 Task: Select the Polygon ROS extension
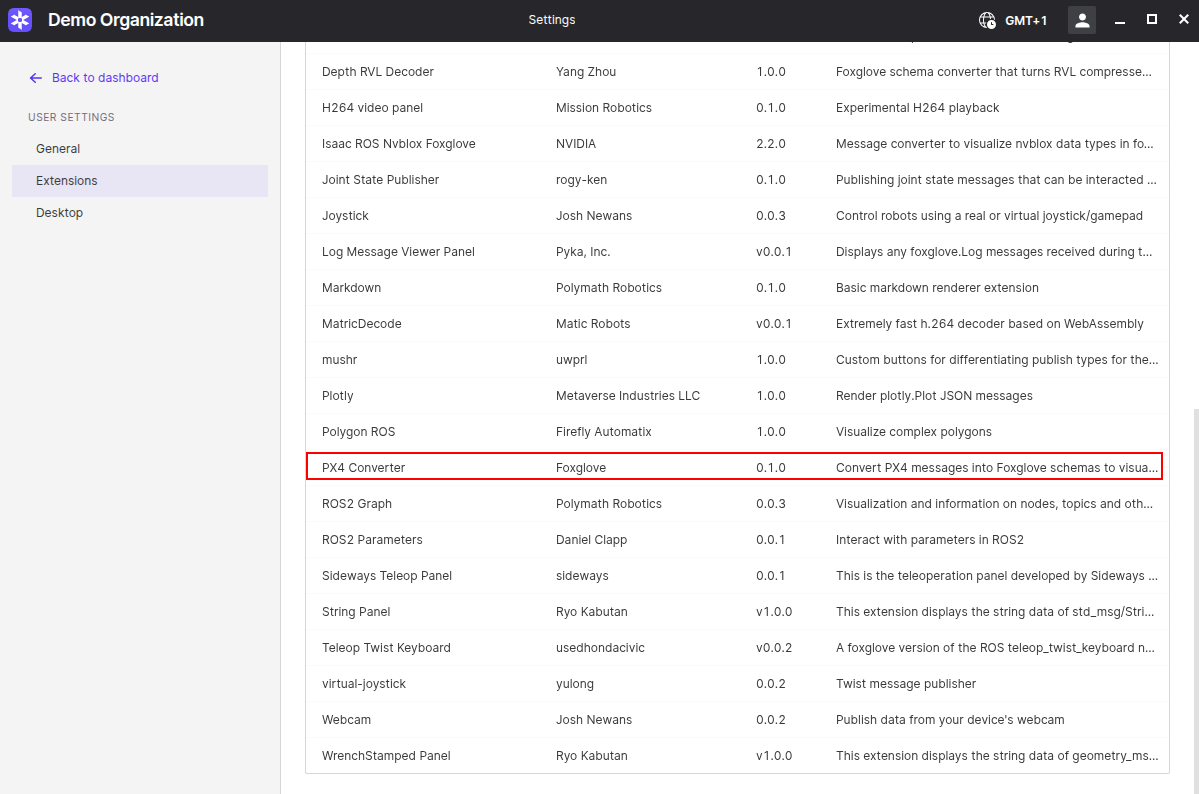pos(737,431)
